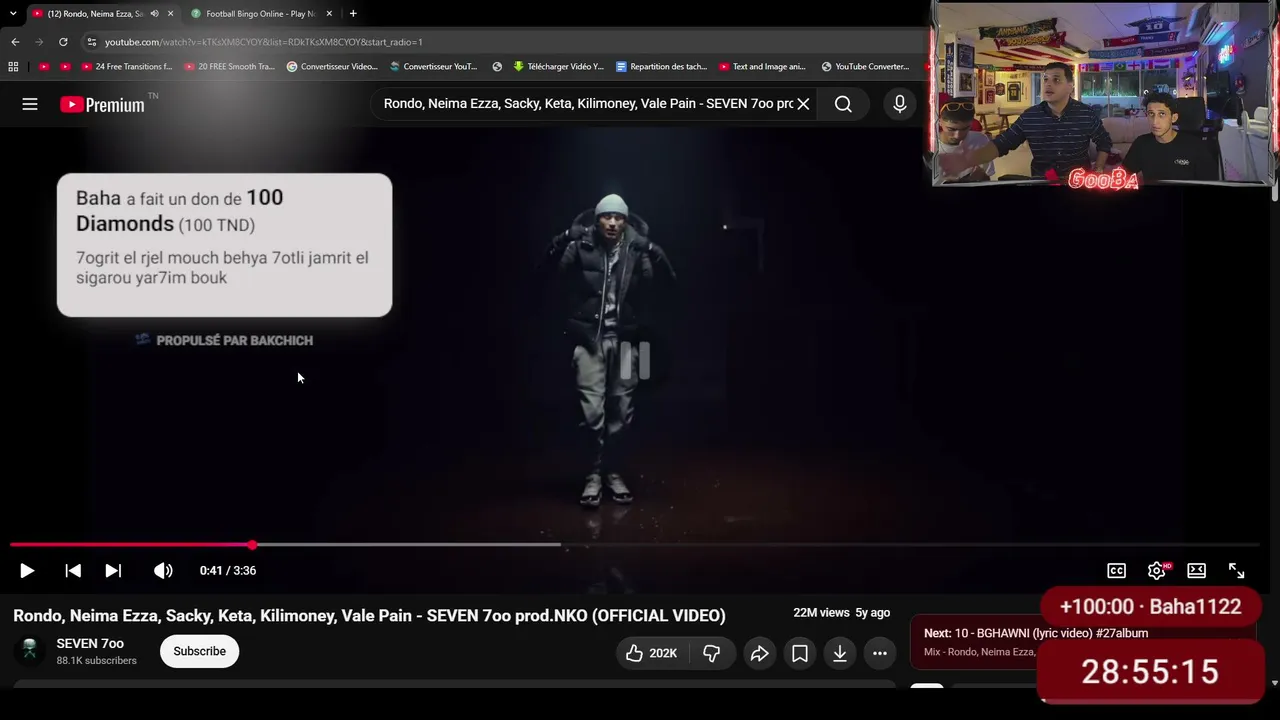Close the Rondo, Neima Ezza tab
Viewport: 1280px width, 720px height.
pyautogui.click(x=170, y=13)
